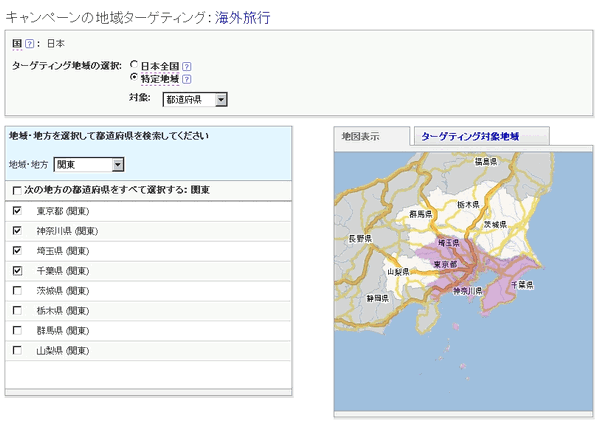Check 茨城県 (関東) checkbox

(17, 291)
